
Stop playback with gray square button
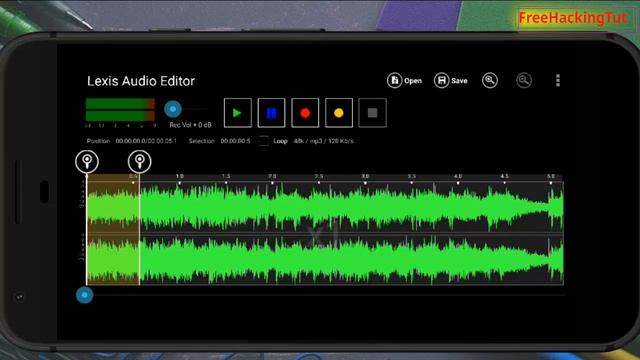pyautogui.click(x=372, y=113)
